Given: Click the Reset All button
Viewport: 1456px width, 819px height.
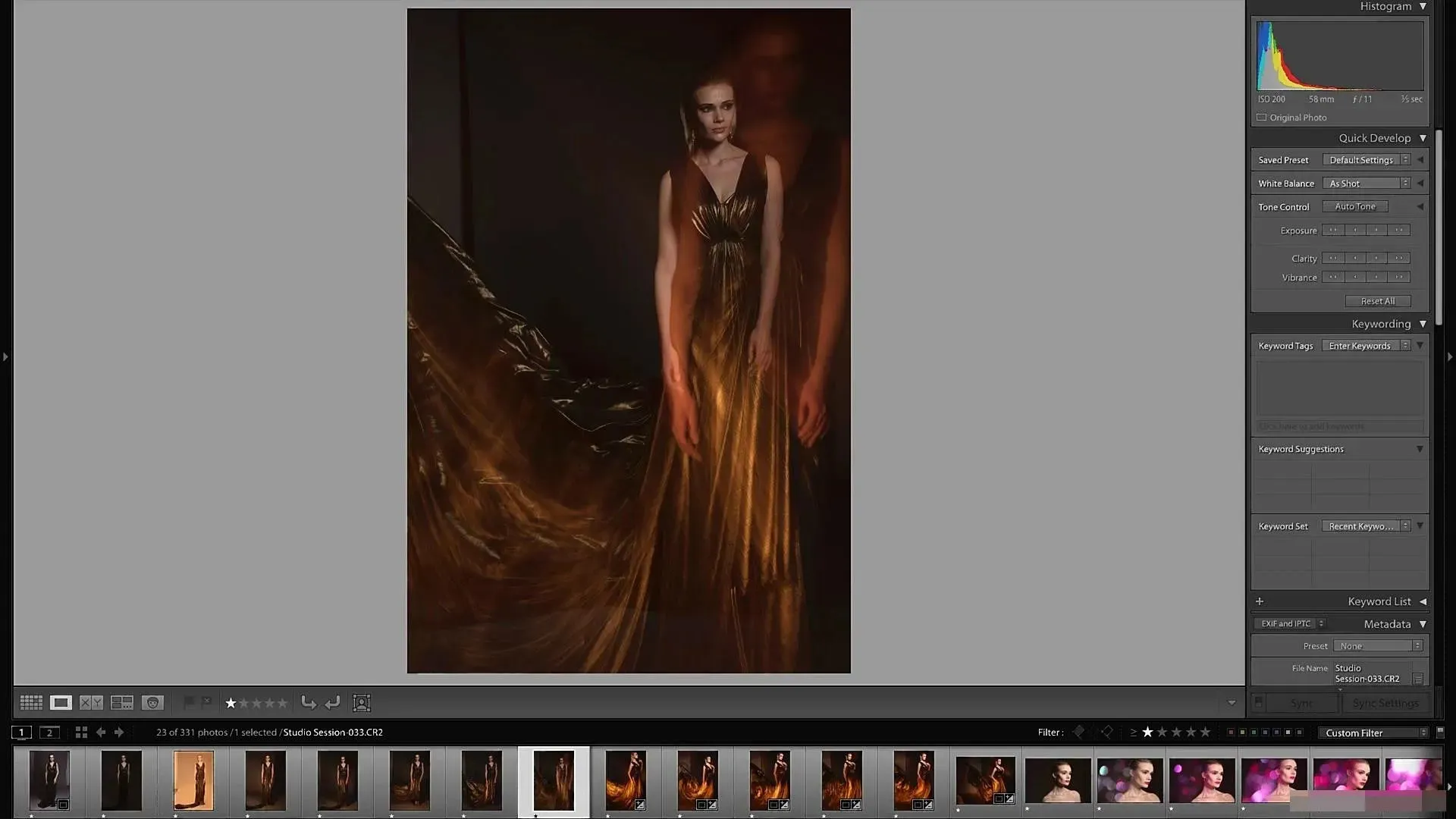Looking at the screenshot, I should 1377,301.
